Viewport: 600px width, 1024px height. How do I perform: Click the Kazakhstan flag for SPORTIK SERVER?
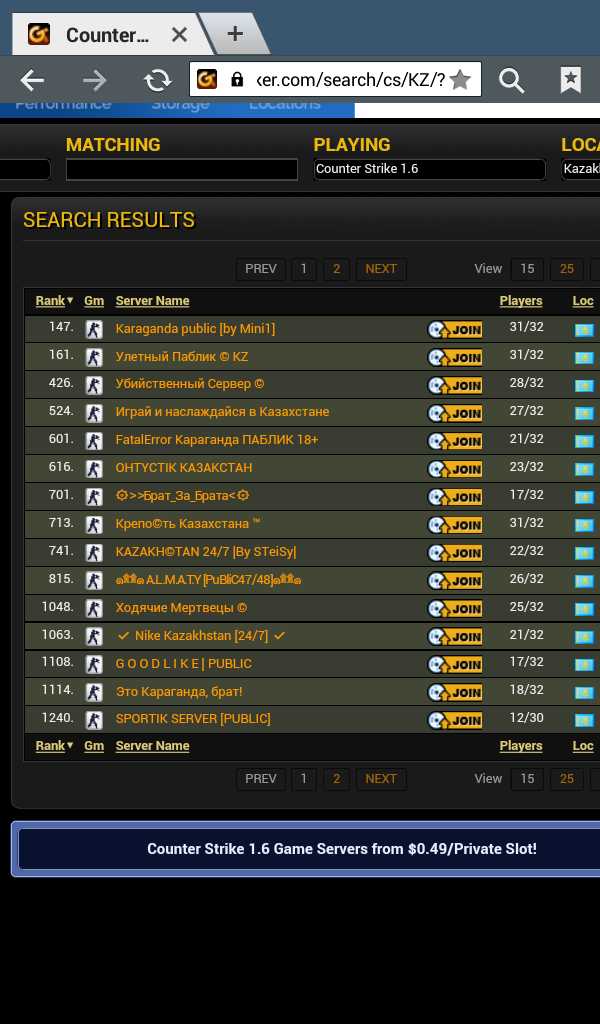coord(584,720)
